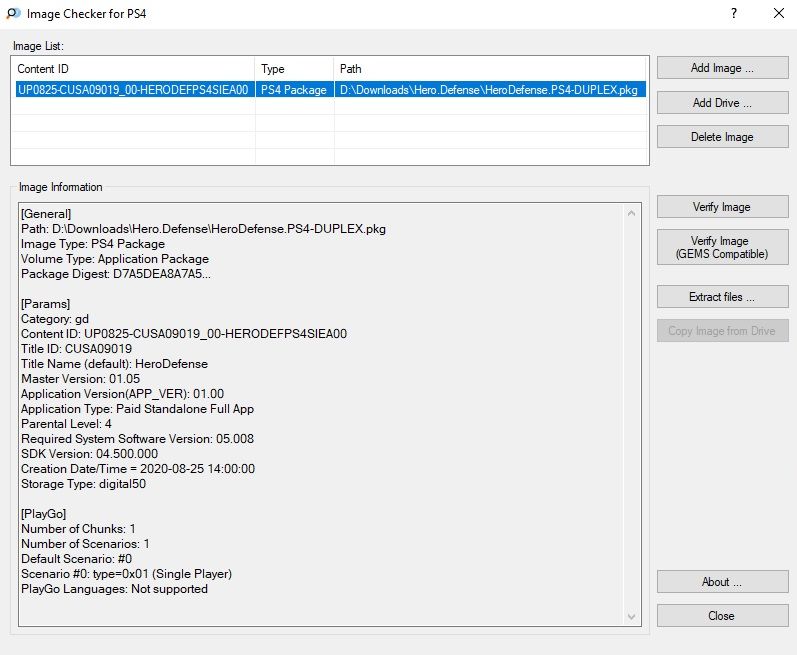Click the PS4 Package type cell

pos(294,90)
